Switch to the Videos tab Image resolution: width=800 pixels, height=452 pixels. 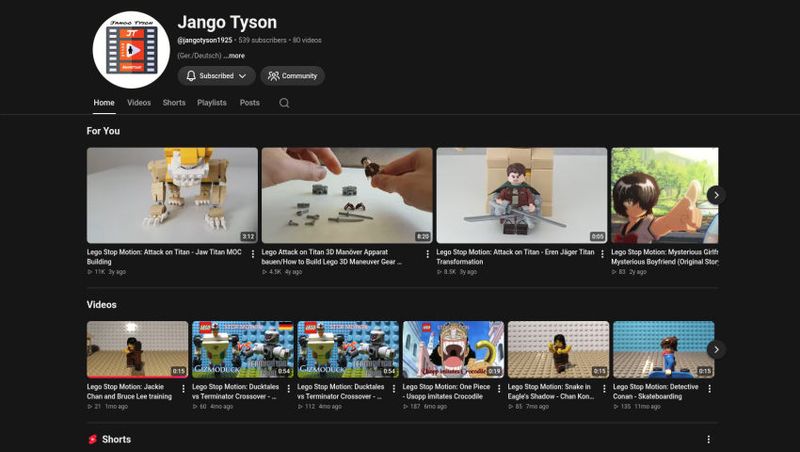tap(139, 103)
